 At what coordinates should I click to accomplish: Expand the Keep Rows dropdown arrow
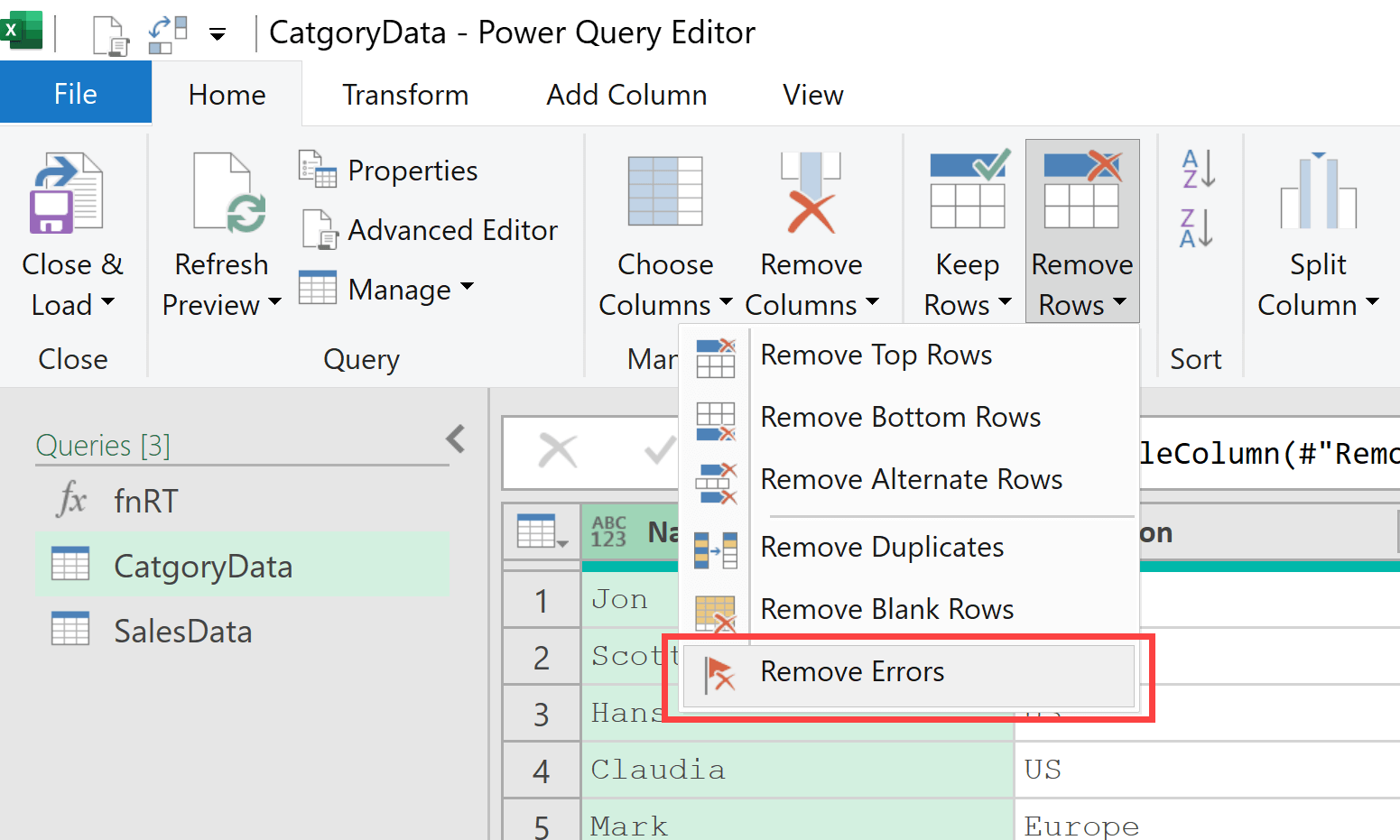pos(1005,302)
